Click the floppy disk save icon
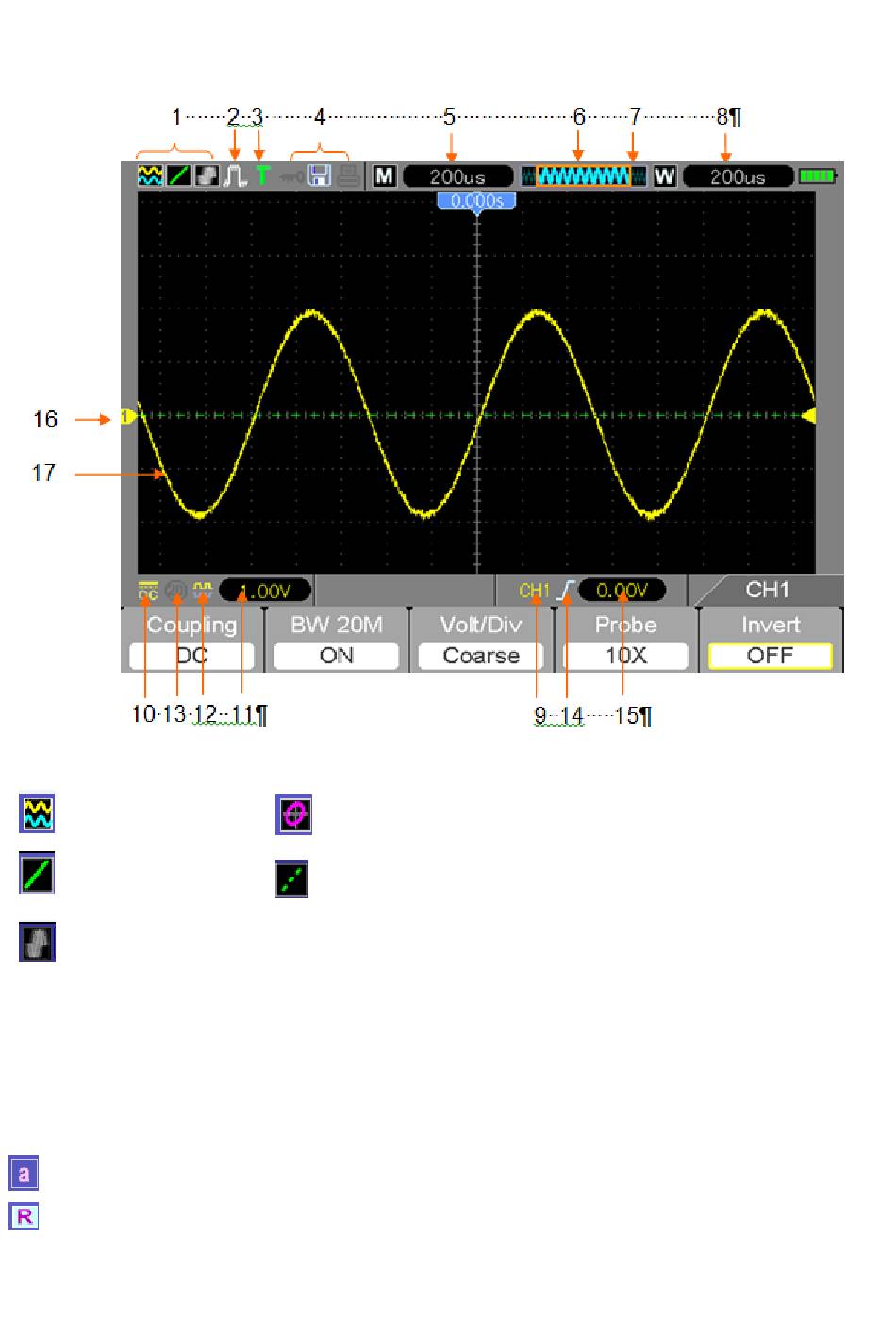The image size is (896, 1320). click(319, 175)
